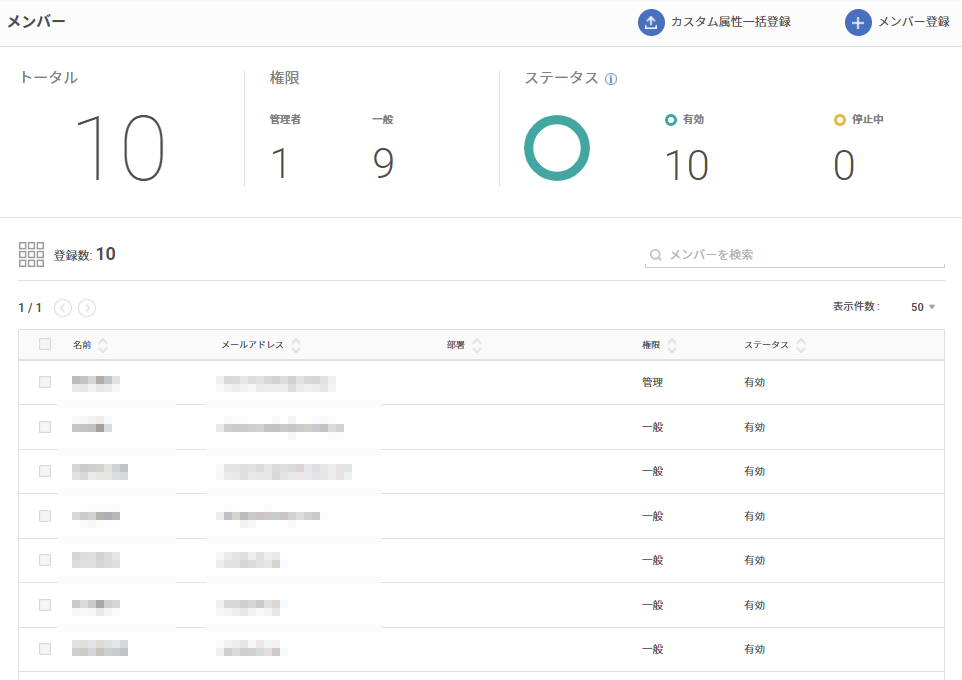Open the status info tooltip icon
The height and width of the screenshot is (680, 962).
pos(610,79)
